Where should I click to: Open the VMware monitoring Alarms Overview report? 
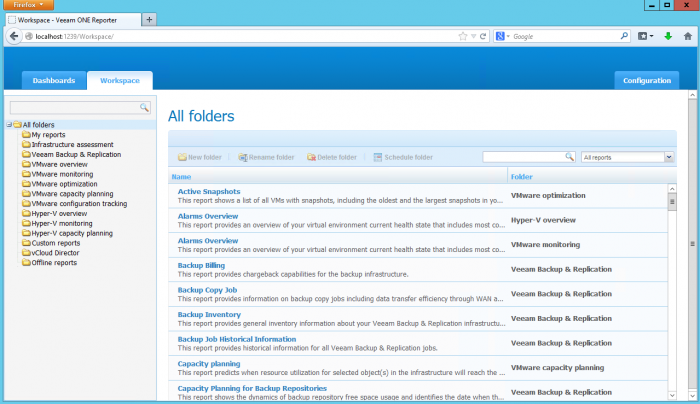point(208,241)
